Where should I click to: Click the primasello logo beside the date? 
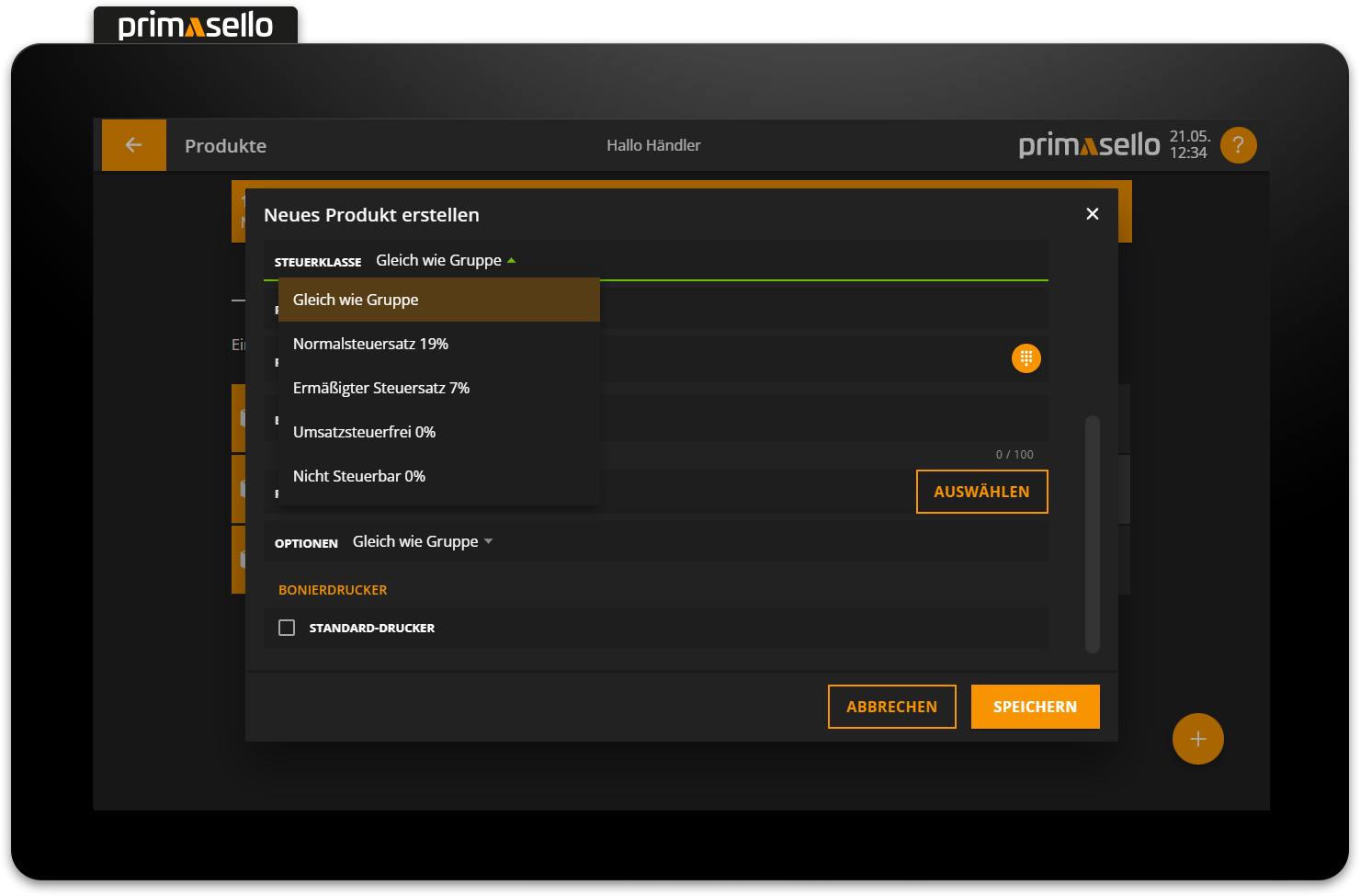[x=1089, y=145]
